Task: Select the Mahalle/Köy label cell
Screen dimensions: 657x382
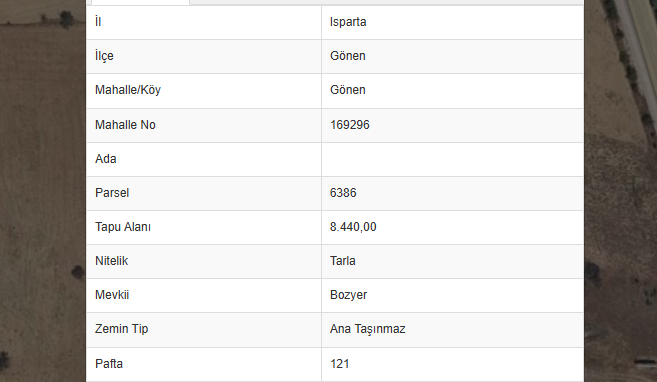Action: (x=204, y=91)
